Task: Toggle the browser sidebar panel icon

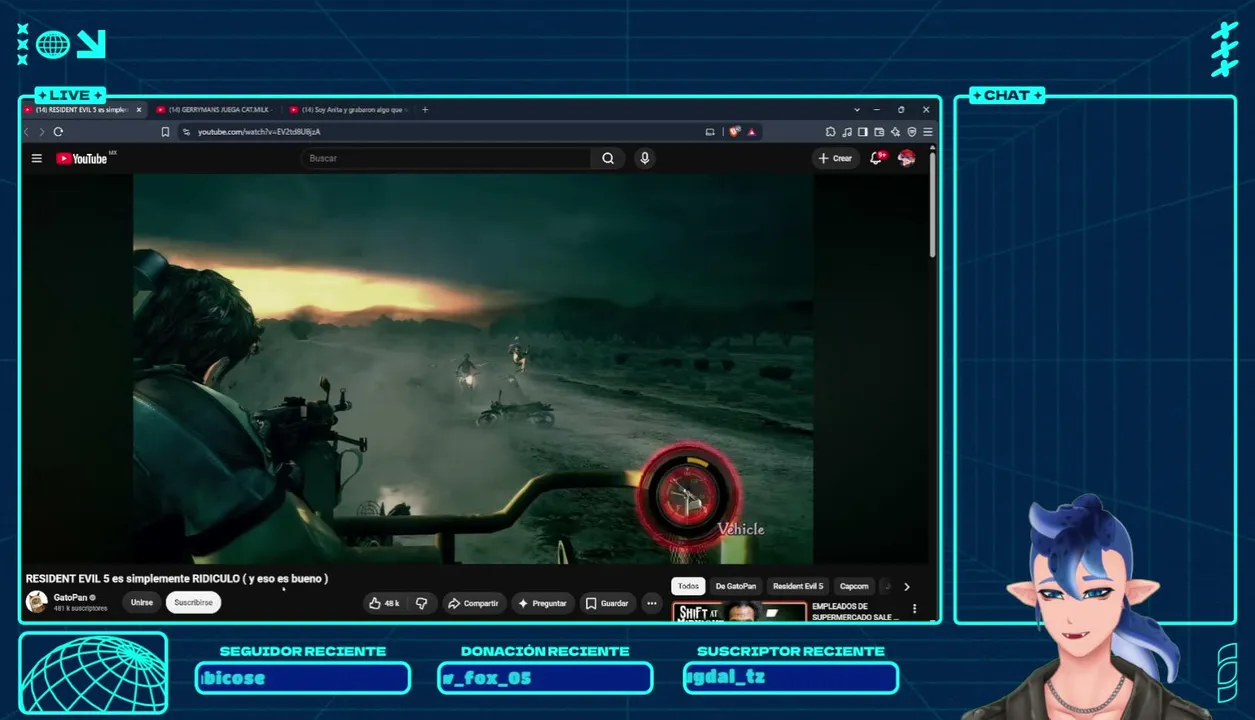Action: click(x=863, y=132)
